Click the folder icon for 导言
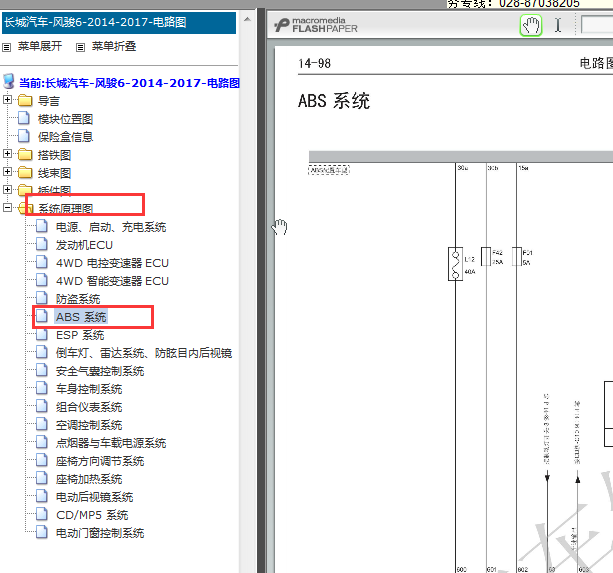613x573 pixels. tap(25, 100)
